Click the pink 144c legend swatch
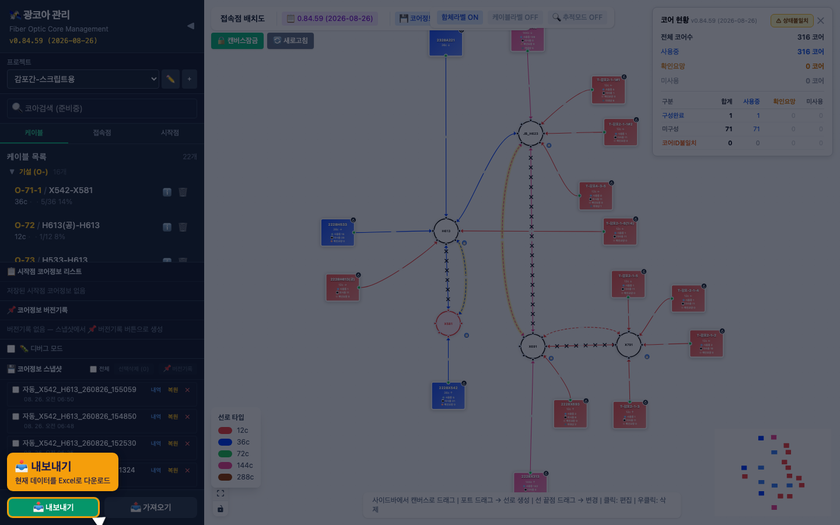 point(225,466)
